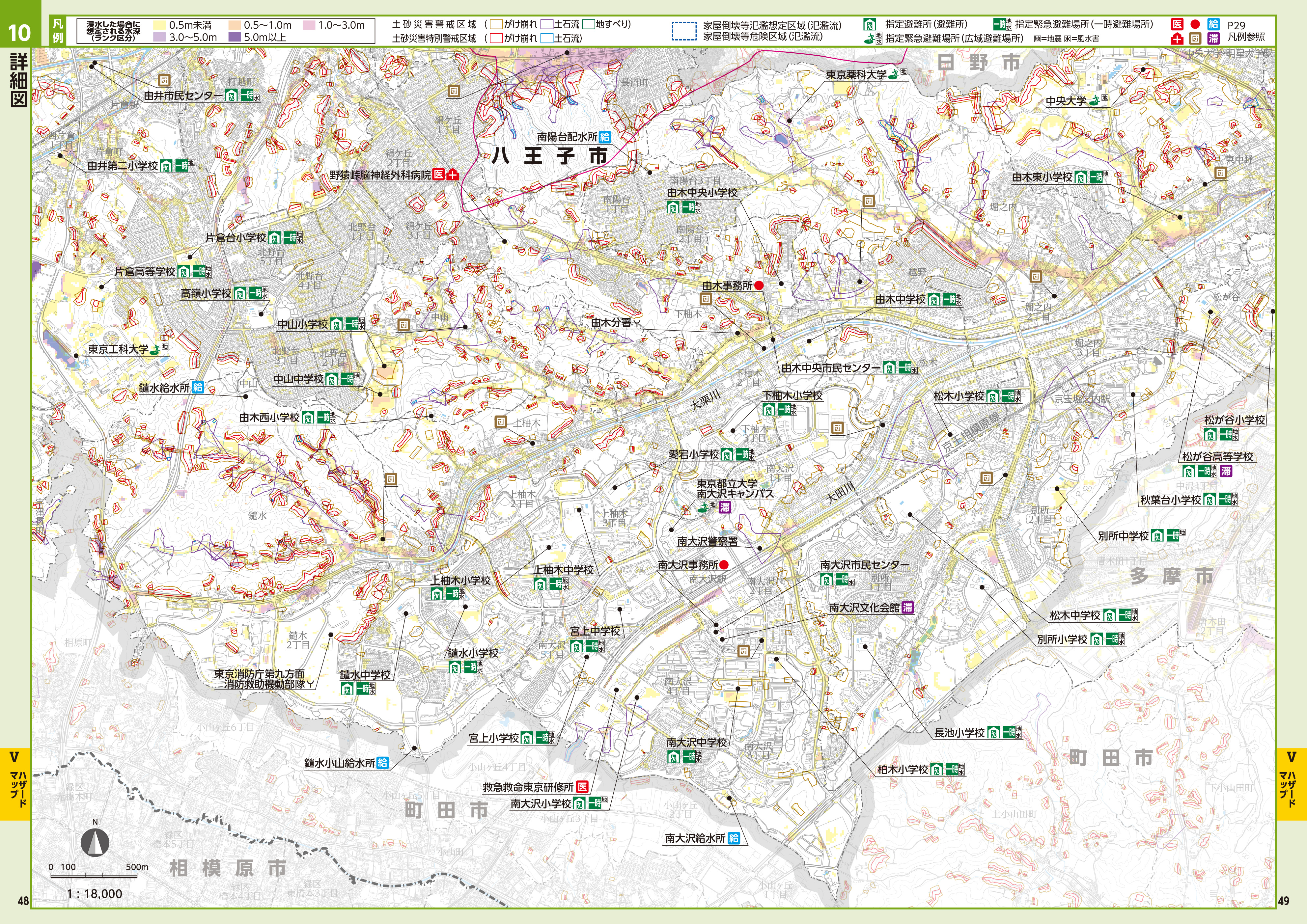Click the 由木中央市民センター label
Viewport: 1307px width, 924px height.
click(831, 368)
